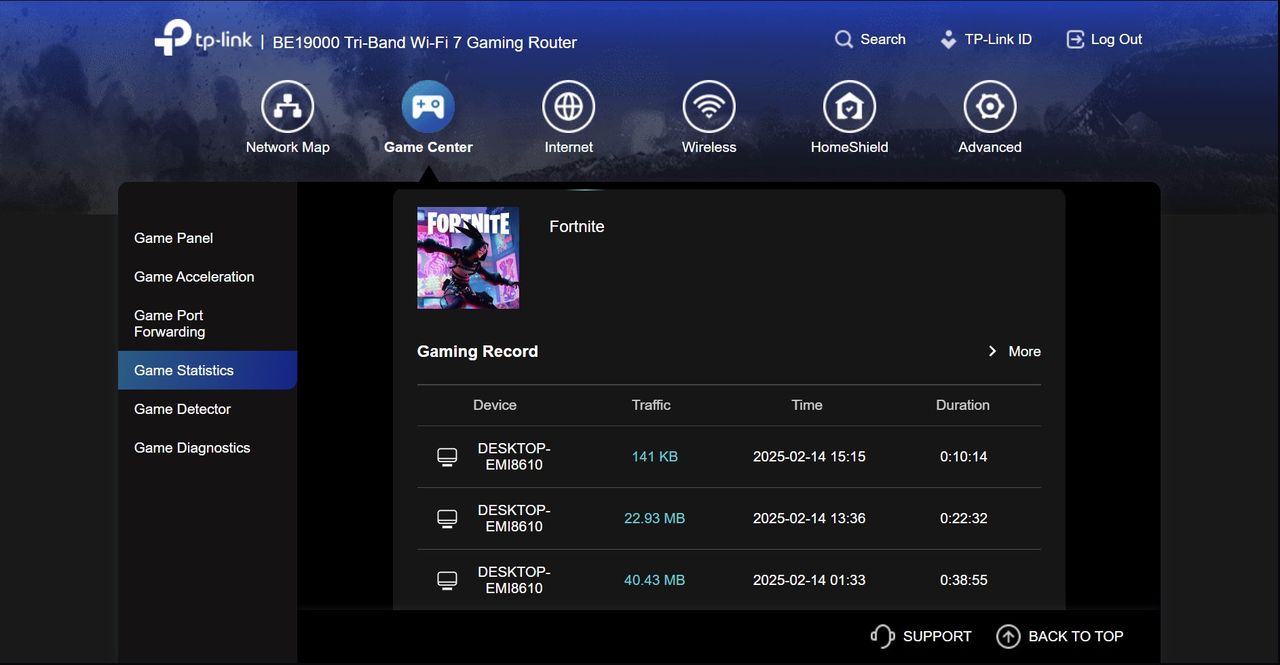Click time 2025-02-14 13:36
Viewport: 1280px width, 665px height.
click(809, 518)
